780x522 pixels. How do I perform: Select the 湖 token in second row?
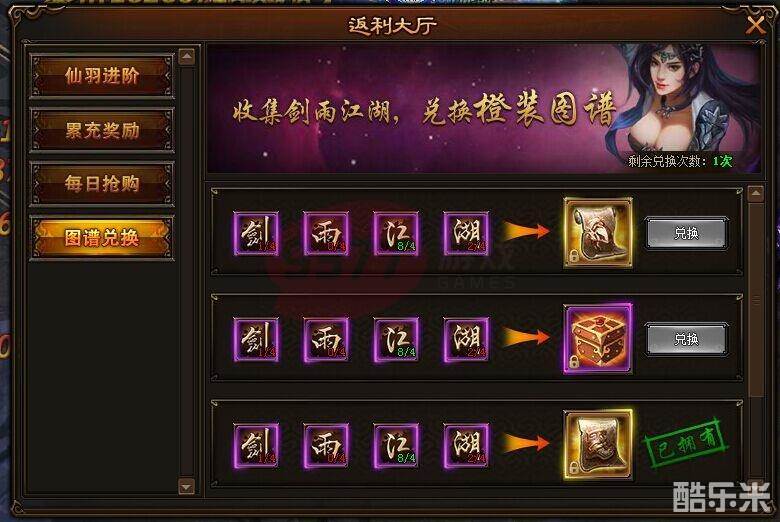click(x=466, y=340)
